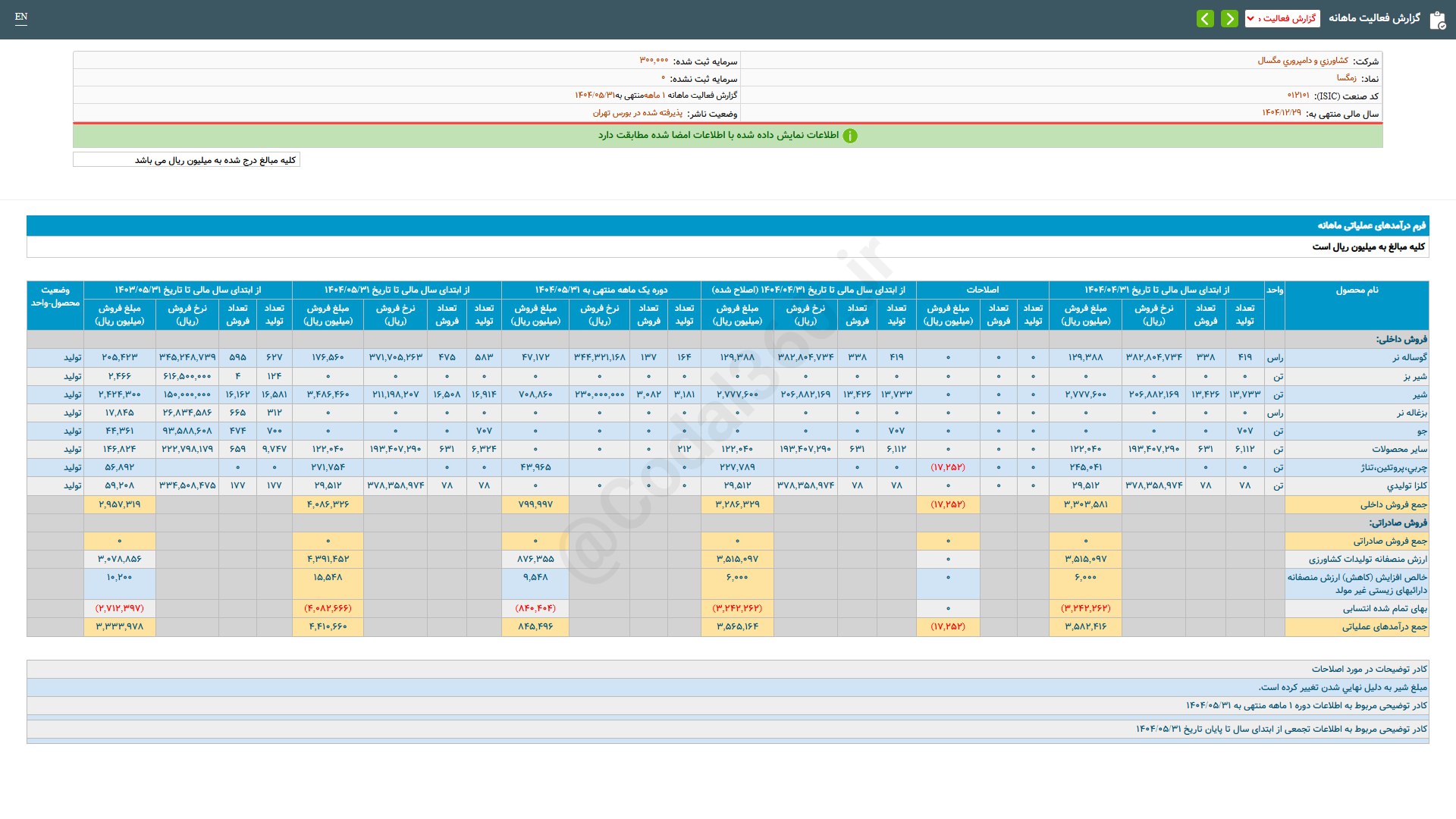Click cumulative operating revenue total ۴,۴۱۰,۶۶۰

coord(328,627)
